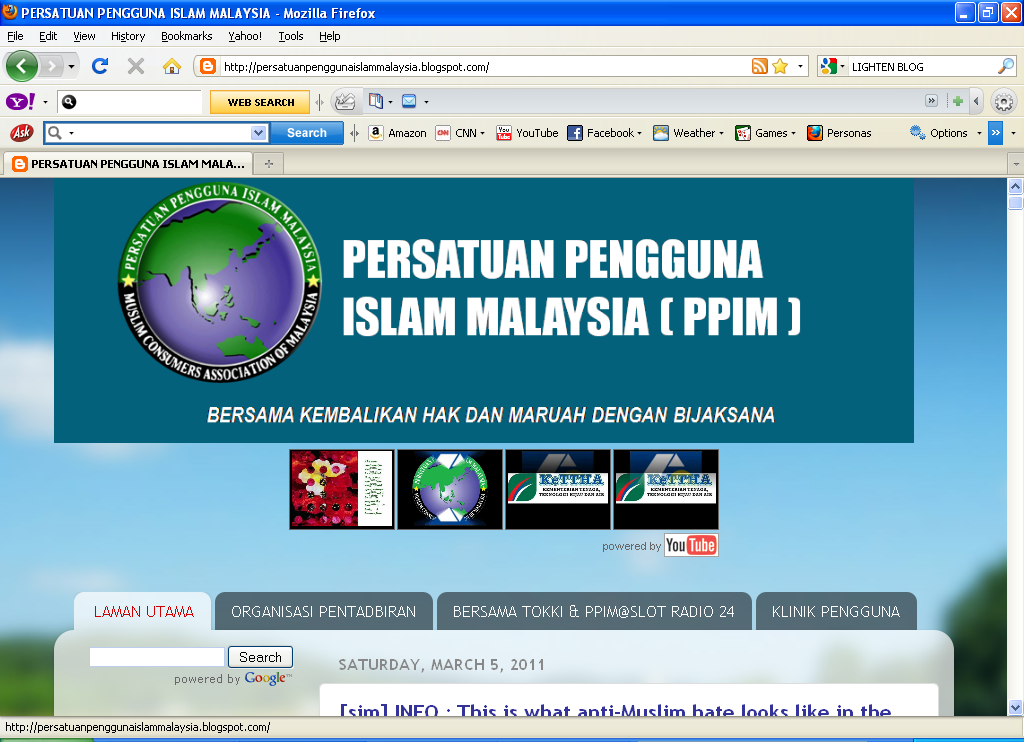
Task: Play the globe logo video thumbnail
Action: pos(450,489)
